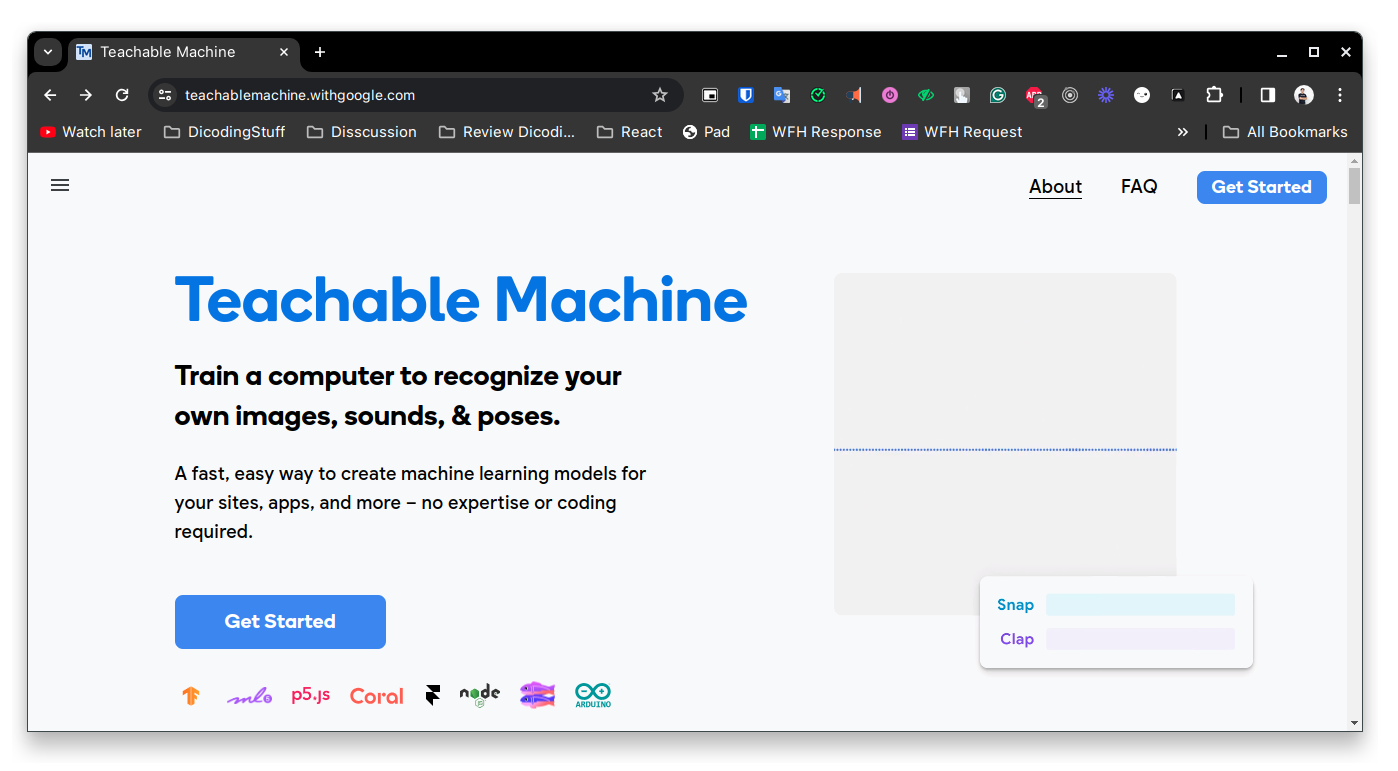The height and width of the screenshot is (771, 1398).
Task: Open the DicodingStuff bookmark folder
Action: tap(225, 132)
